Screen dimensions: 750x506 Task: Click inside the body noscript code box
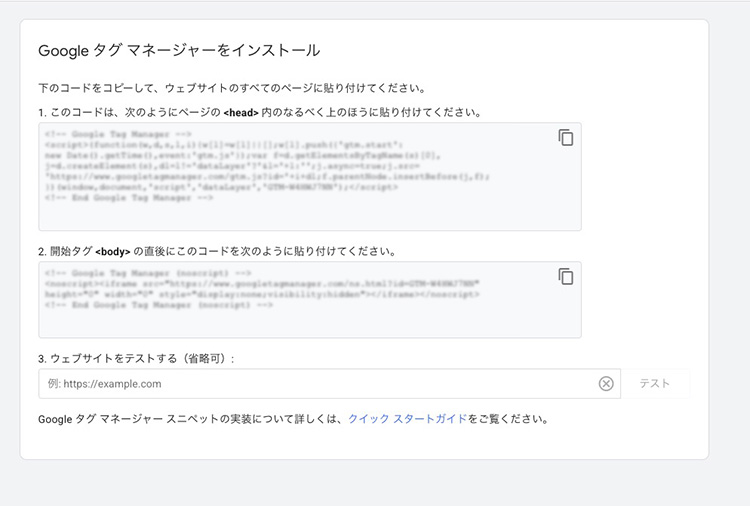click(310, 300)
